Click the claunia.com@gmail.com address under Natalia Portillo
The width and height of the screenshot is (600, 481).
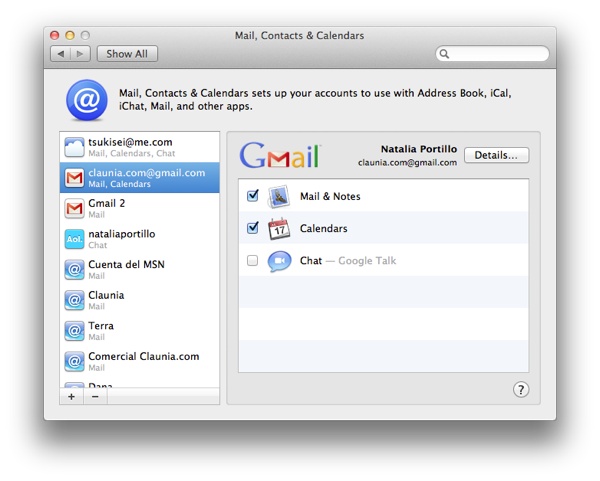point(408,163)
